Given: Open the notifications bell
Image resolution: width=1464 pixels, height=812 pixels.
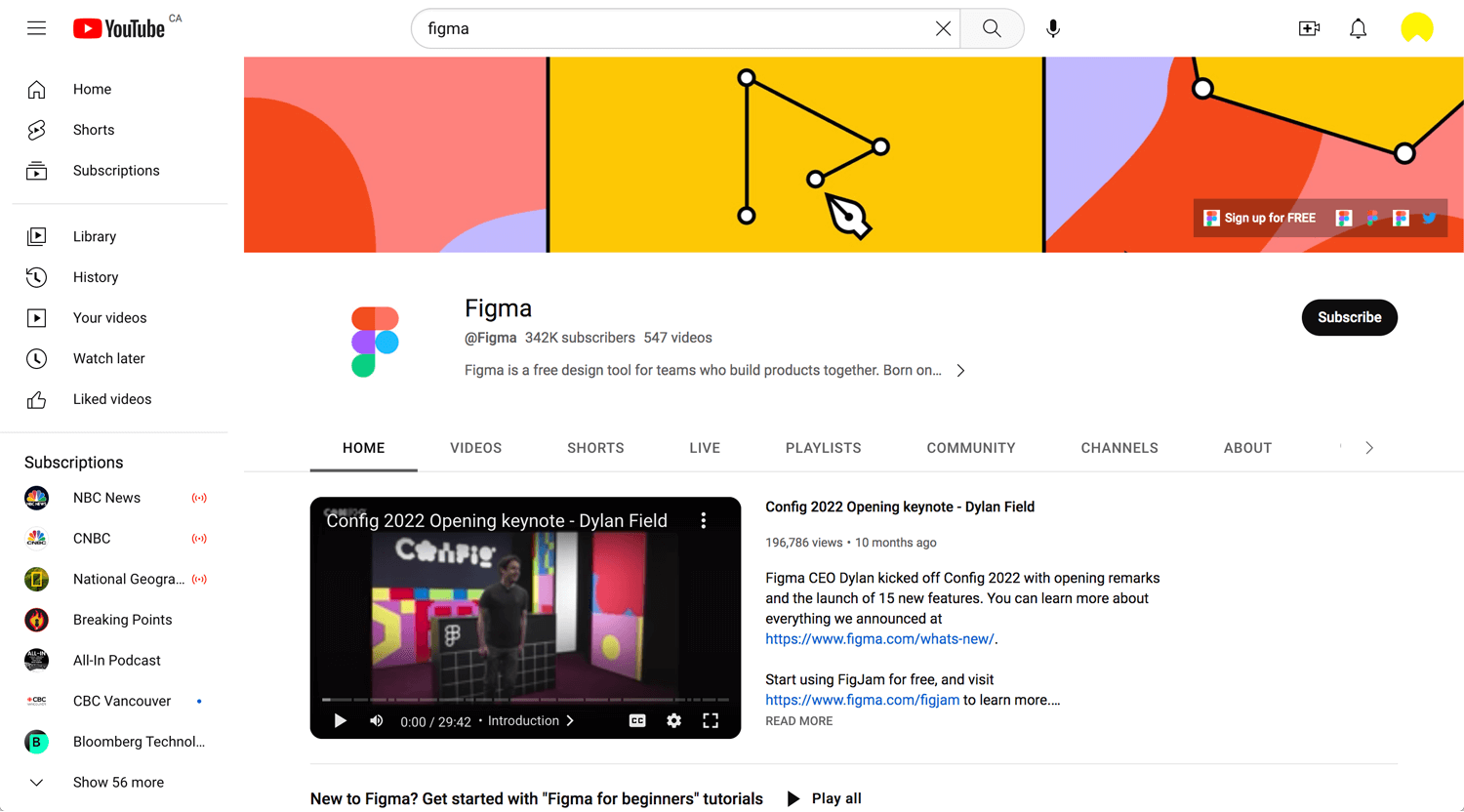Looking at the screenshot, I should click(1358, 28).
